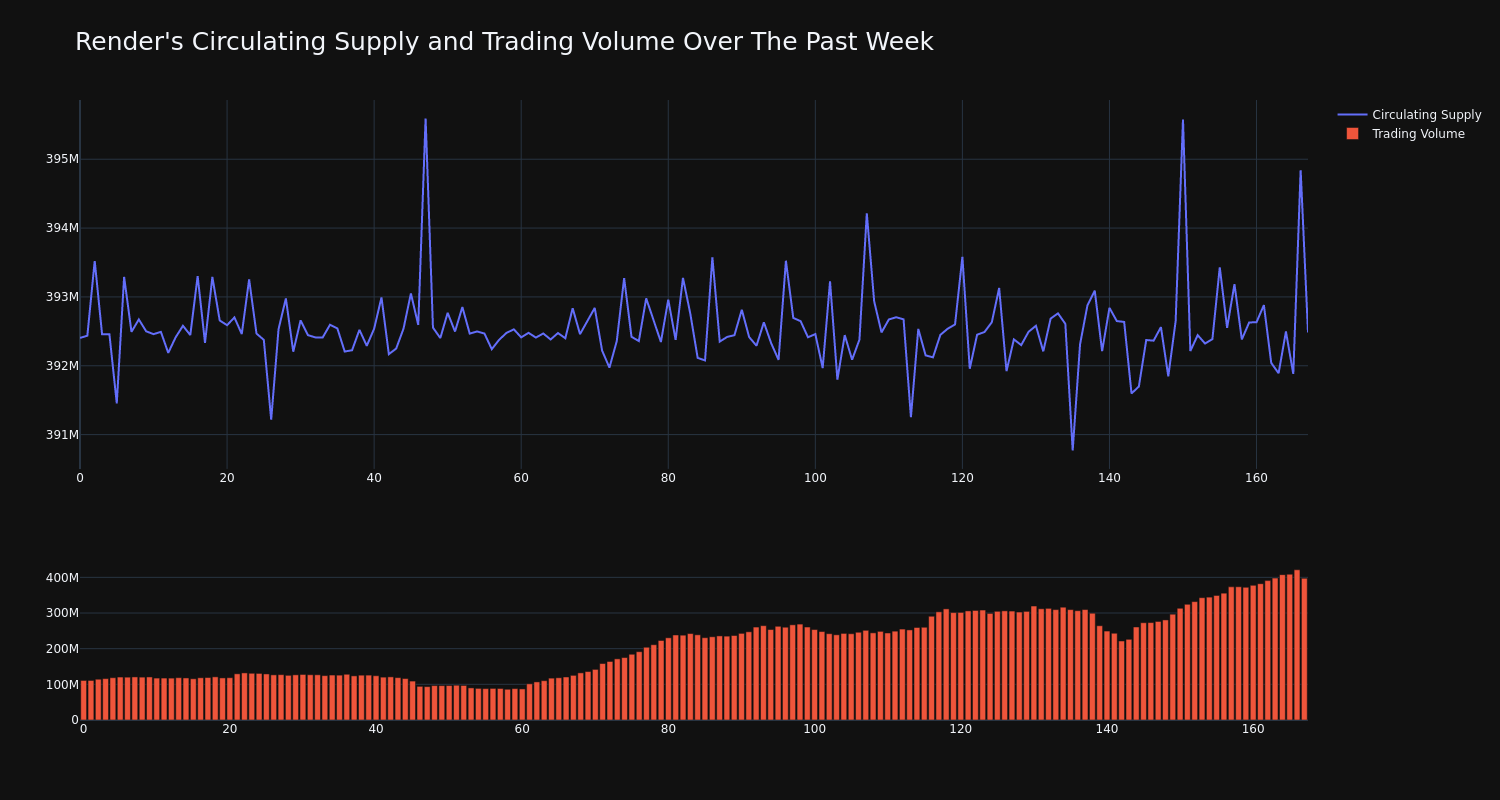Toggle the Trading Volume legend entry
Image resolution: width=1500 pixels, height=800 pixels.
tap(1409, 134)
